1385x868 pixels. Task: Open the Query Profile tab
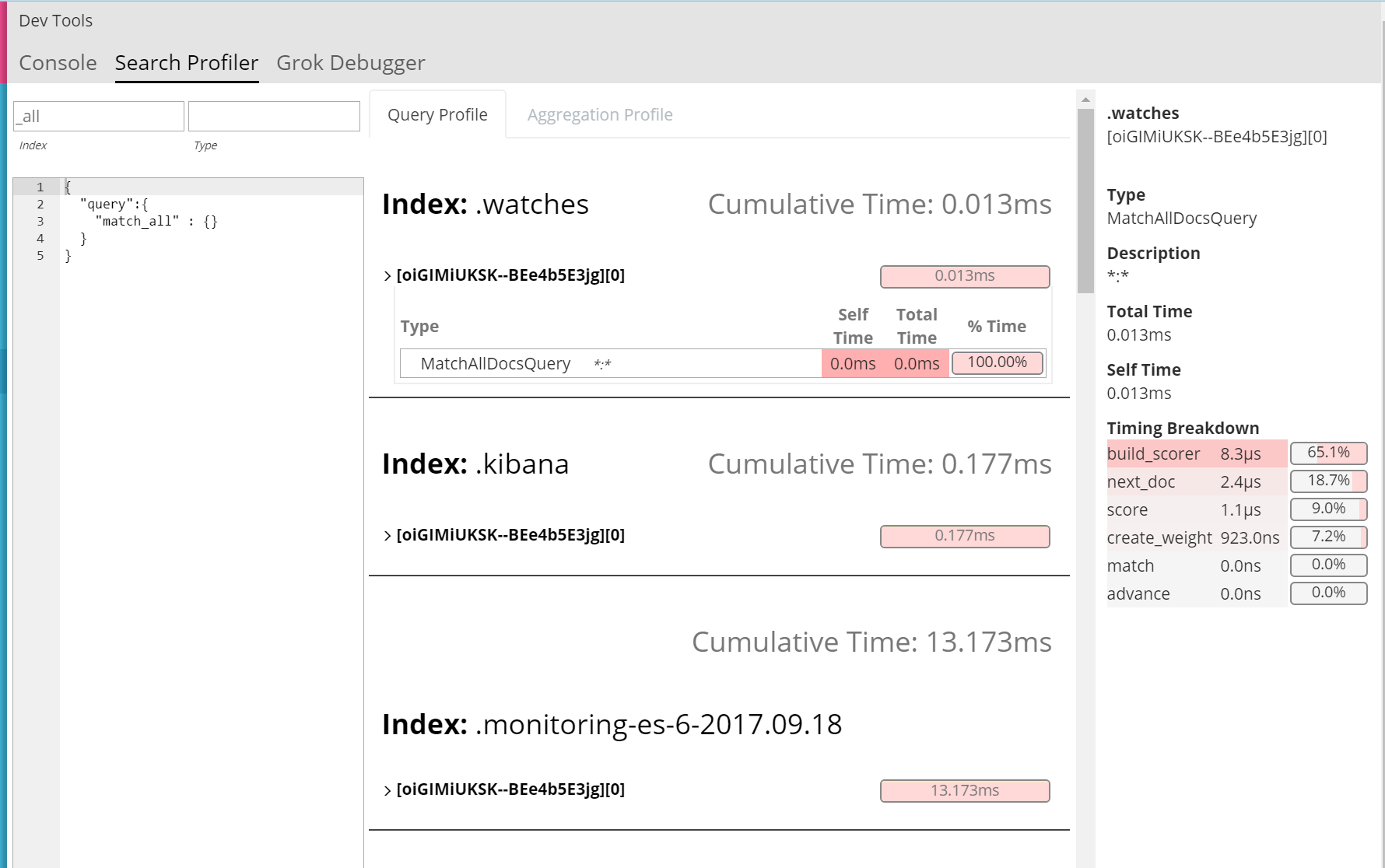pos(437,114)
